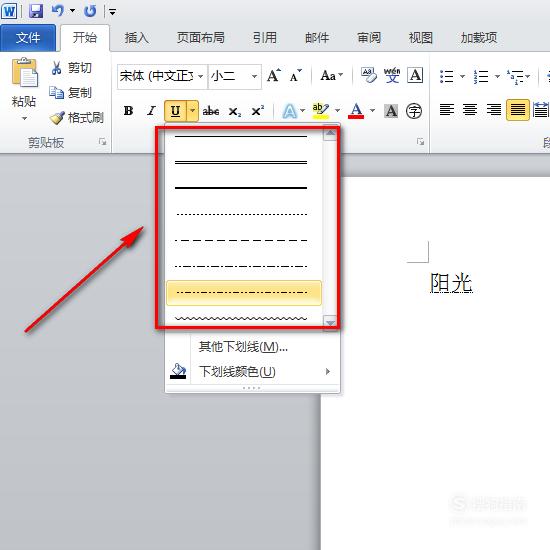The image size is (550, 550).
Task: Click the Strikethrough abc icon
Action: tap(211, 111)
